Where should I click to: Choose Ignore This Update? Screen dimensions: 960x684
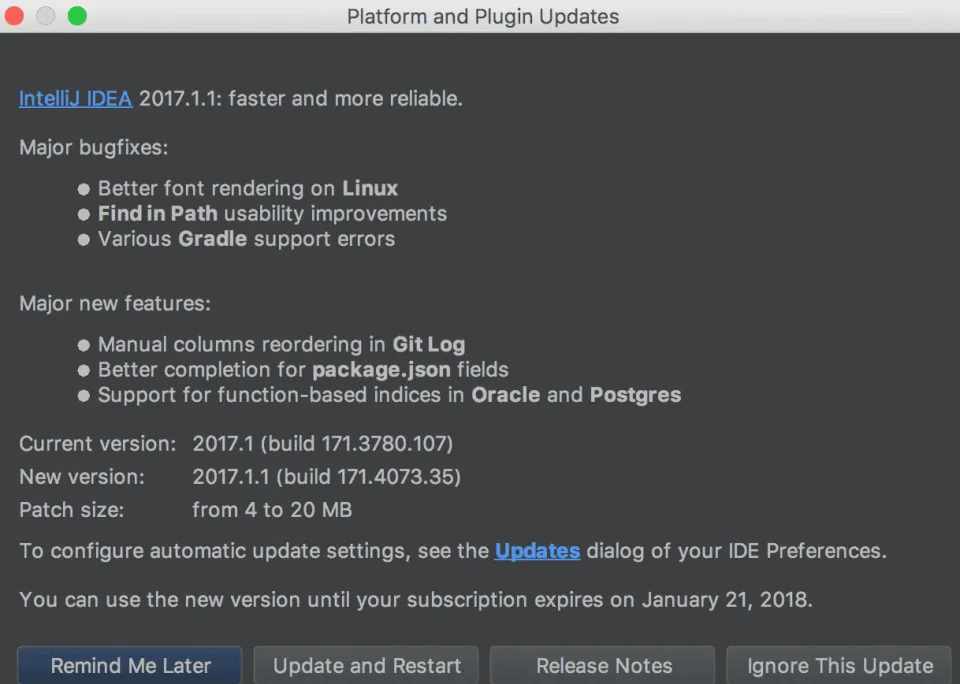point(839,665)
